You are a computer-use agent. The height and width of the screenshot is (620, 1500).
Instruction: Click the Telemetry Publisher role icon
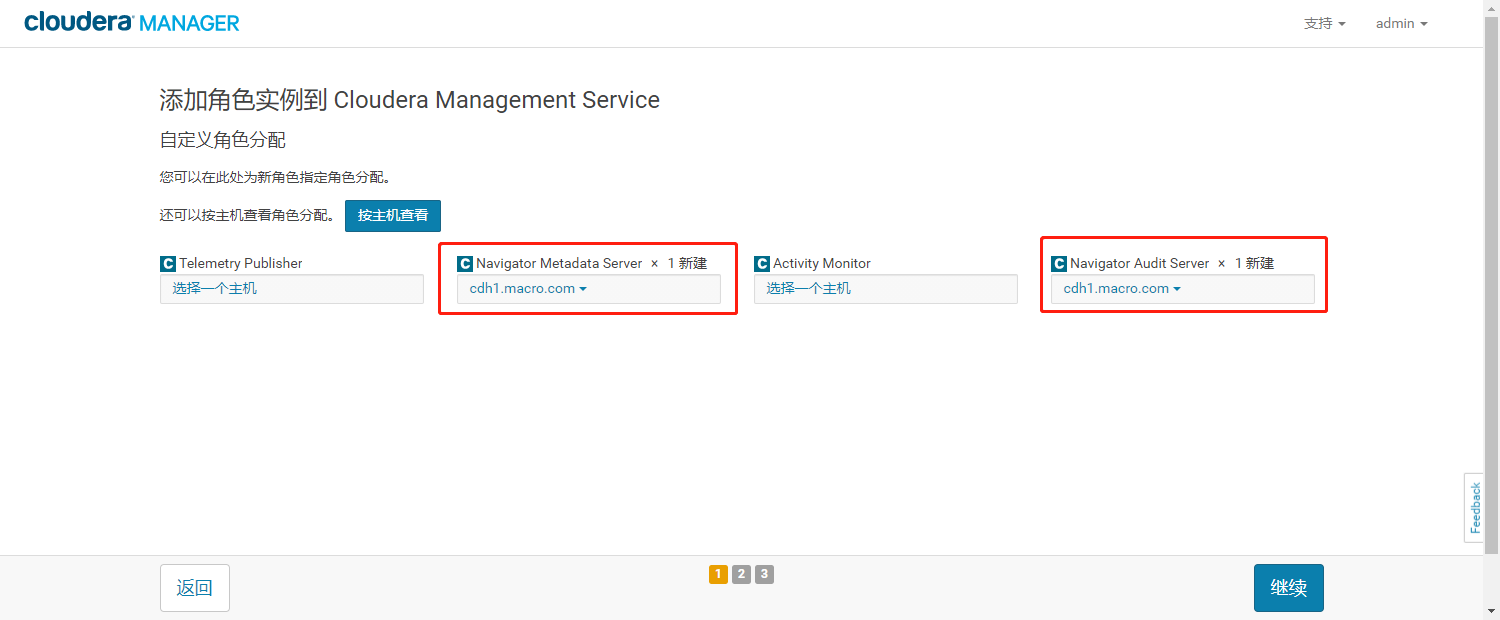click(x=168, y=264)
